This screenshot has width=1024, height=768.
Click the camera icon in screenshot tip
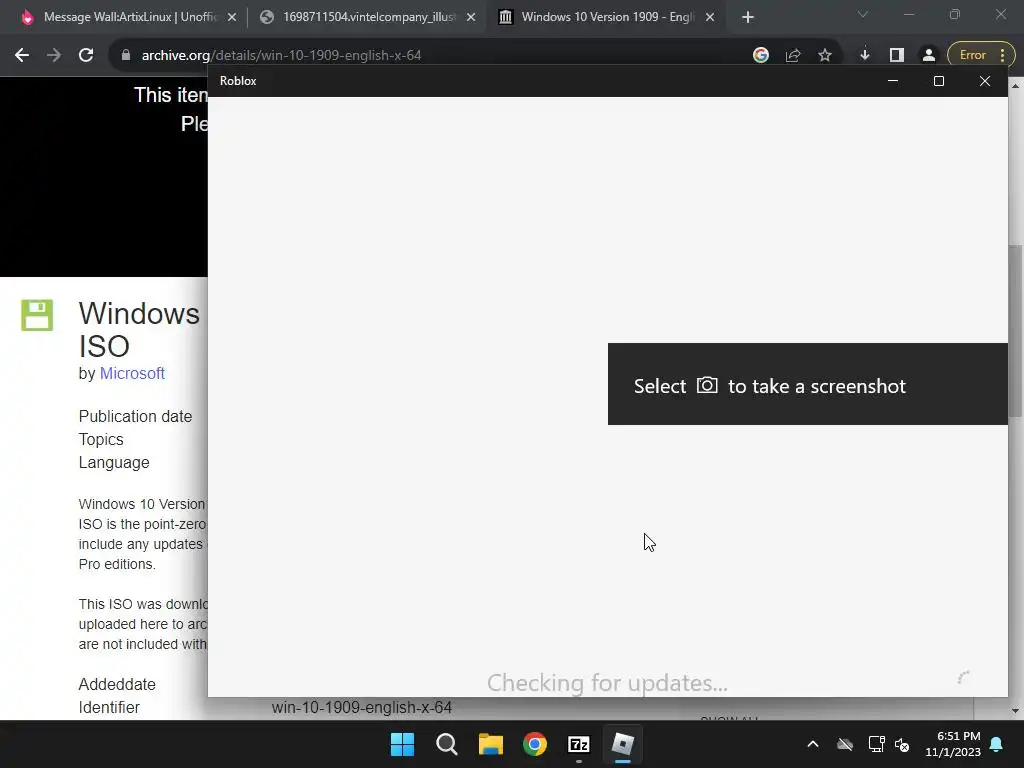pyautogui.click(x=707, y=385)
